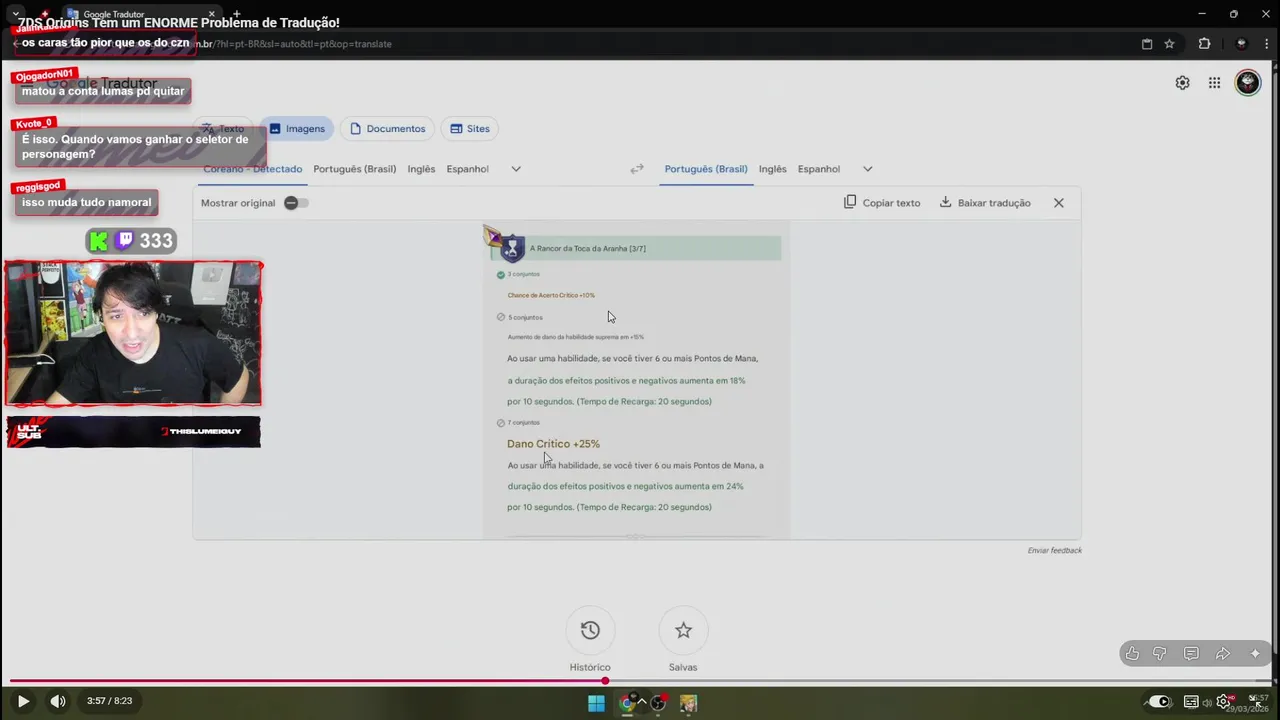
Task: Click the 'Dano Crítico +25%' text
Action: point(553,444)
